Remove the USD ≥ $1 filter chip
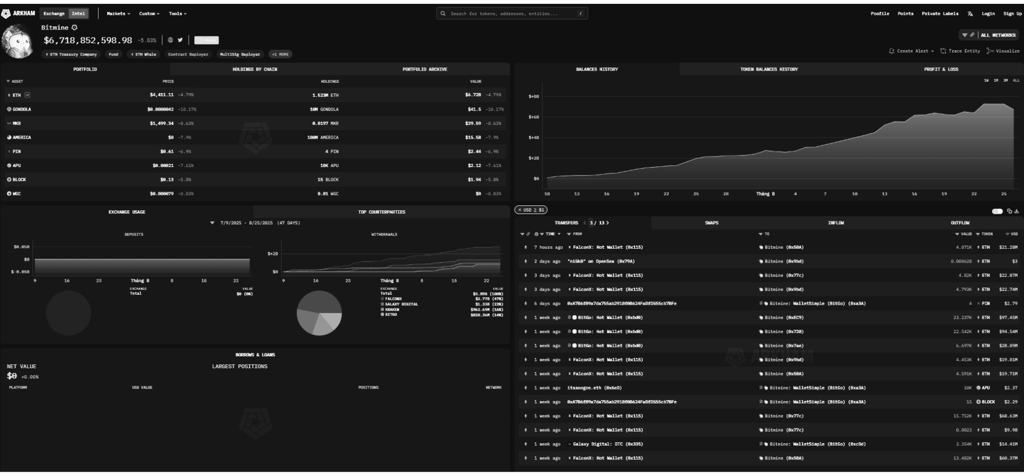The image size is (1024, 476). [x=520, y=210]
